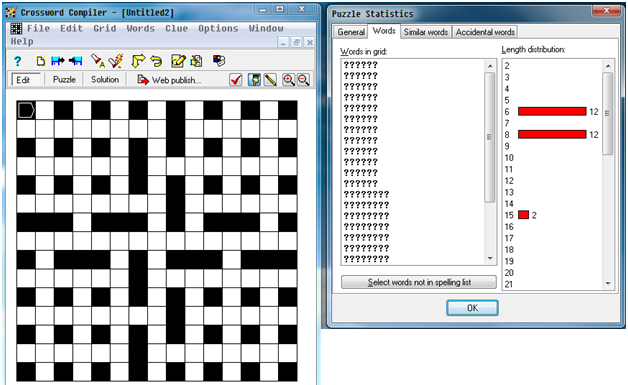628x385 pixels.
Task: Open the Edit menu in the menu bar
Action: [x=71, y=28]
